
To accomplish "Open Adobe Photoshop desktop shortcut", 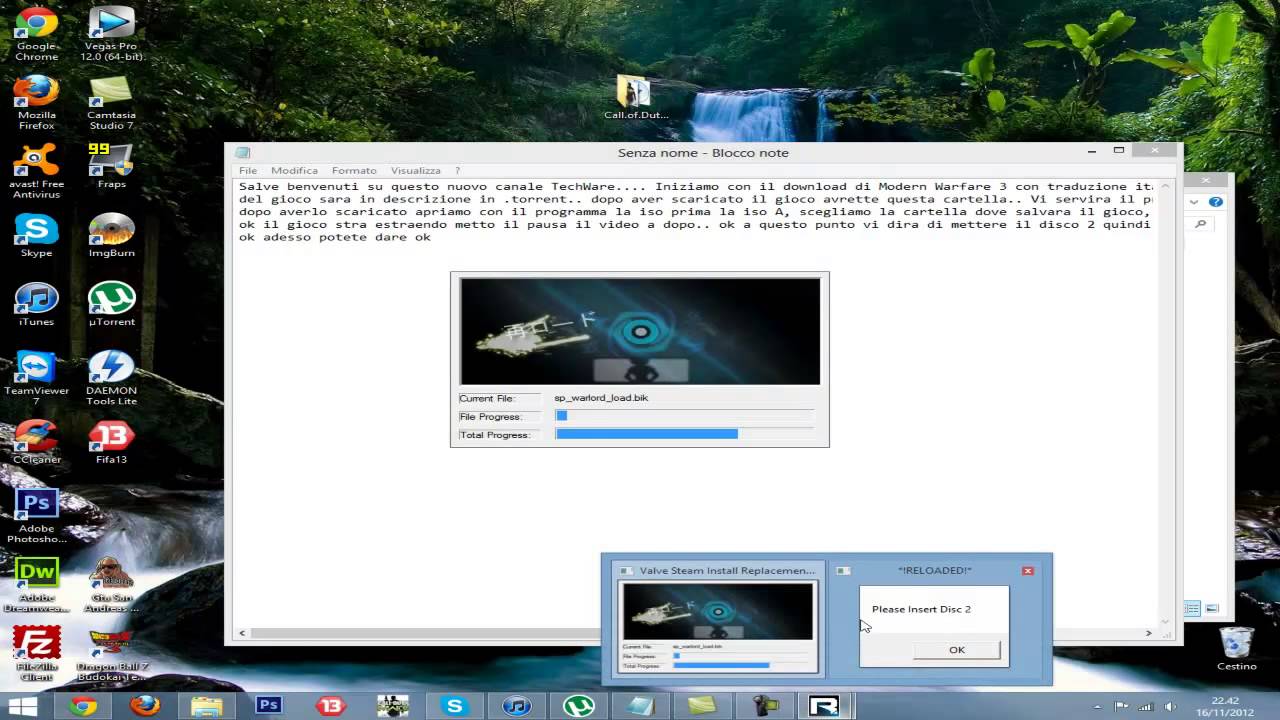I will click(36, 517).
